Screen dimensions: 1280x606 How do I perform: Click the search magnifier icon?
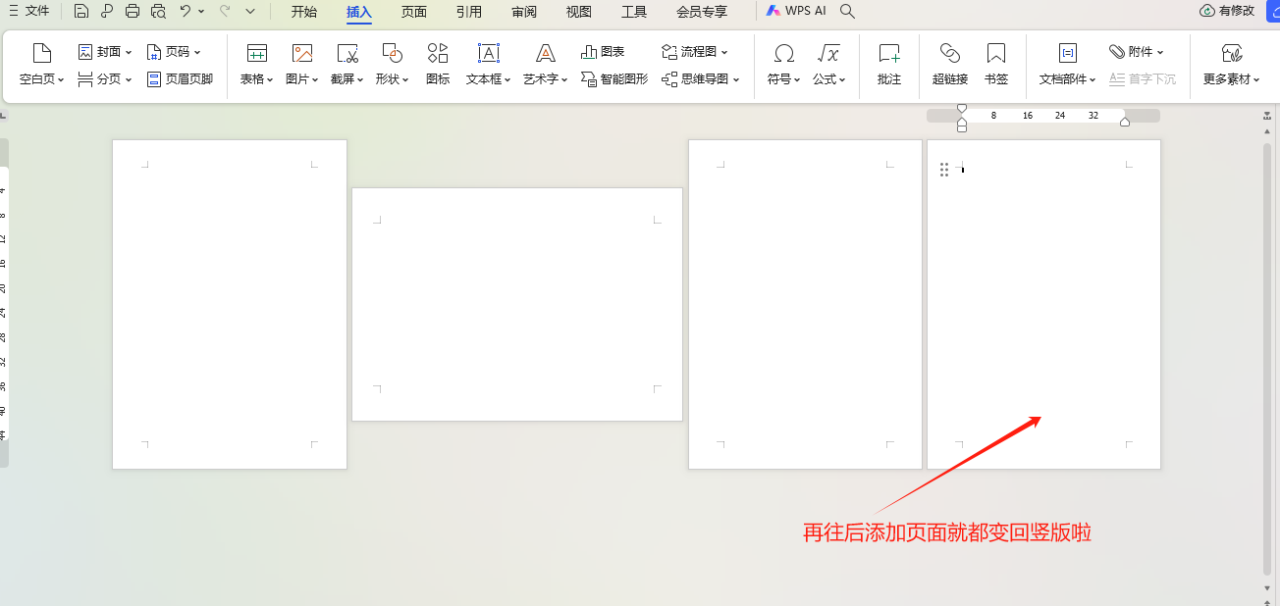tap(847, 11)
